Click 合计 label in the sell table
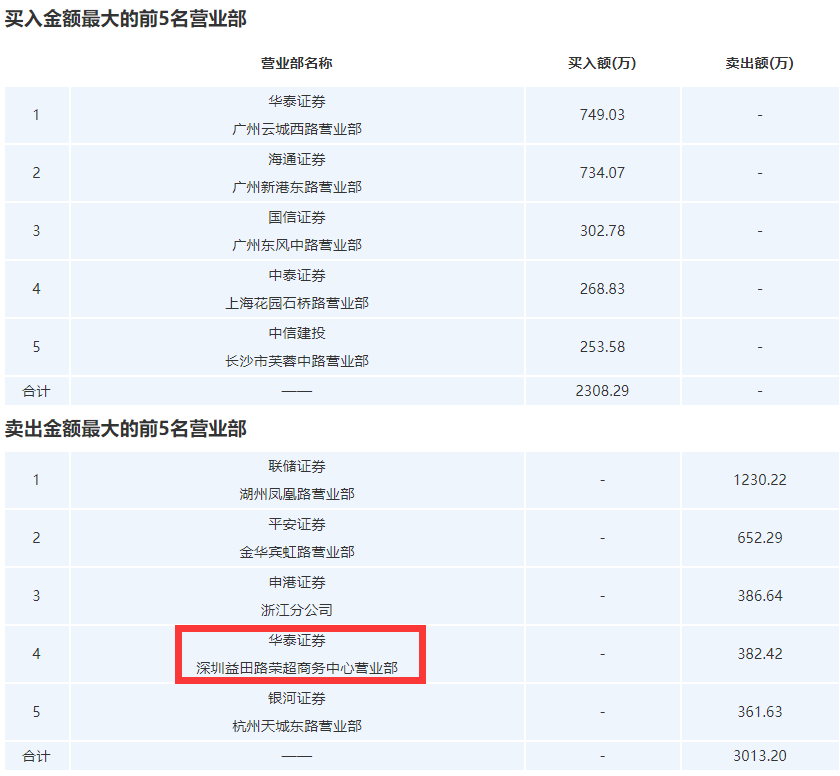The height and width of the screenshot is (776, 840). click(x=36, y=756)
